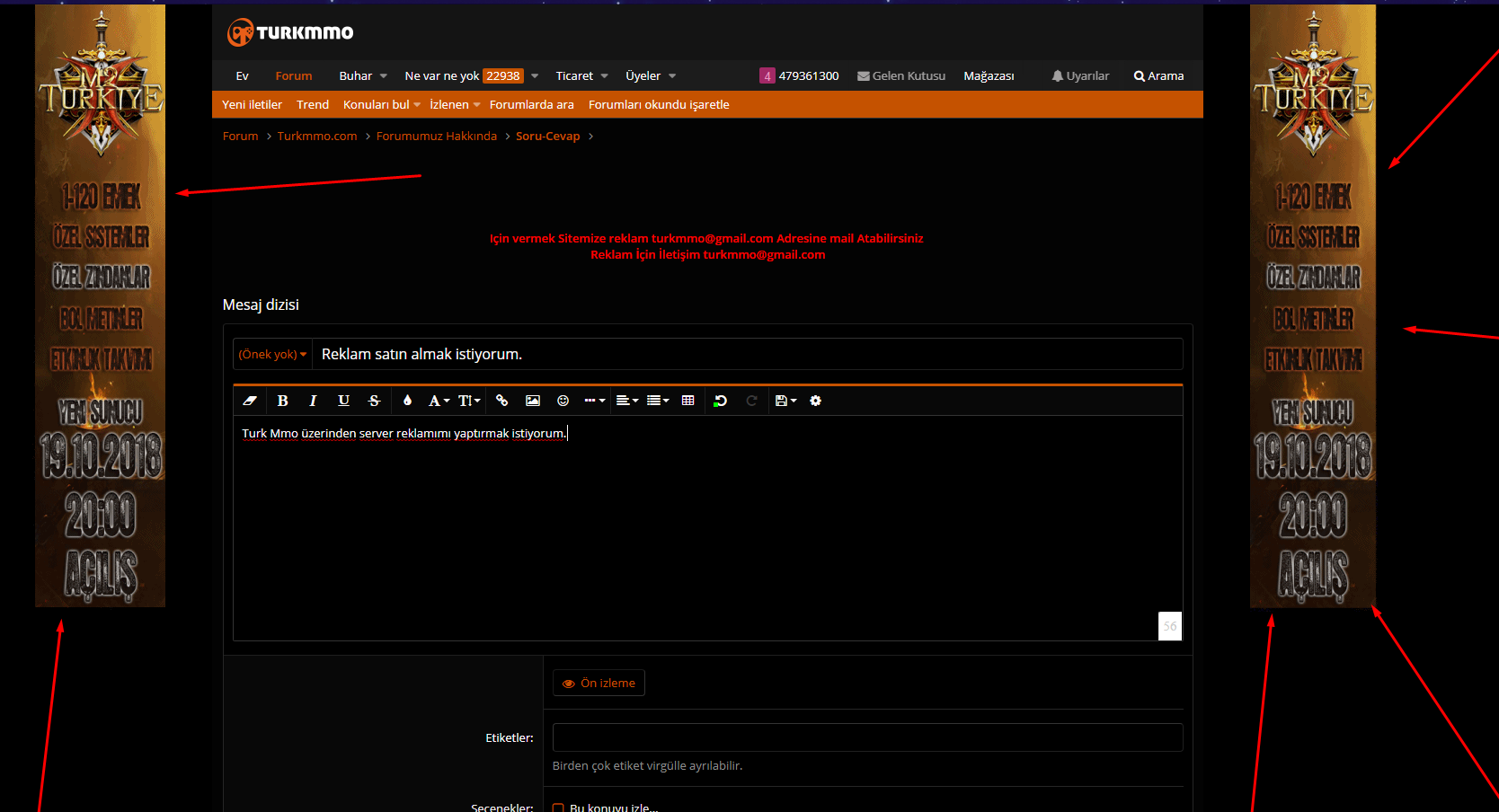Expand the text alignment dropdown
Screen dimensions: 1499x812
627,401
